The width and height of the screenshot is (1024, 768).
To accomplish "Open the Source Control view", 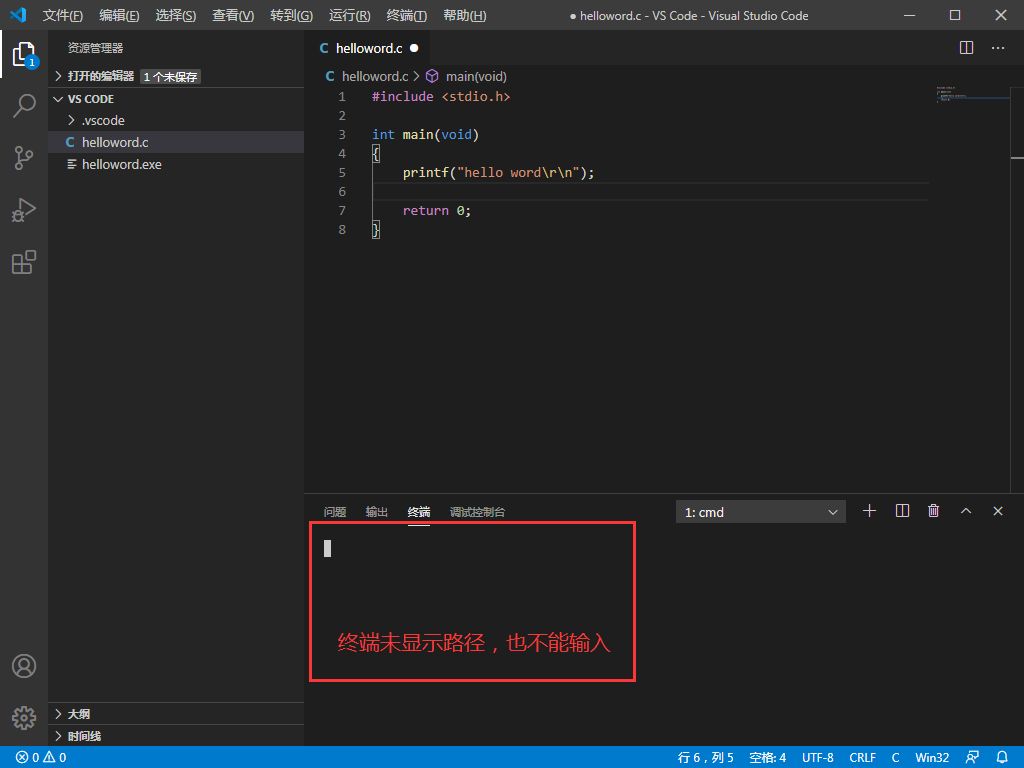I will pos(24,158).
